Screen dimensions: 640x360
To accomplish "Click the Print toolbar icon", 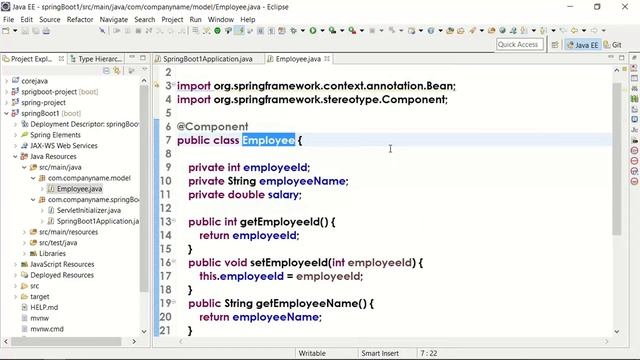I will click(46, 31).
